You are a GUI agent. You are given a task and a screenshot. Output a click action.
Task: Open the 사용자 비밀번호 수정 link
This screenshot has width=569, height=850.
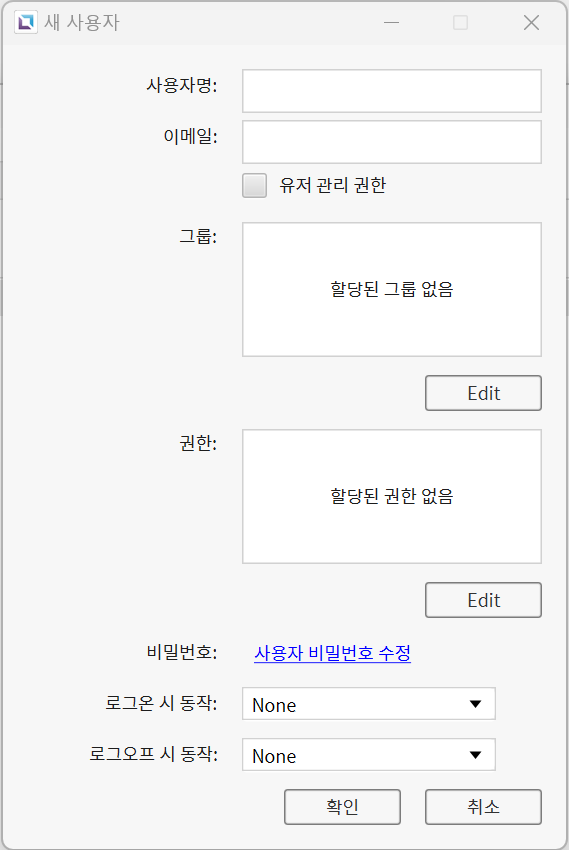(x=332, y=653)
